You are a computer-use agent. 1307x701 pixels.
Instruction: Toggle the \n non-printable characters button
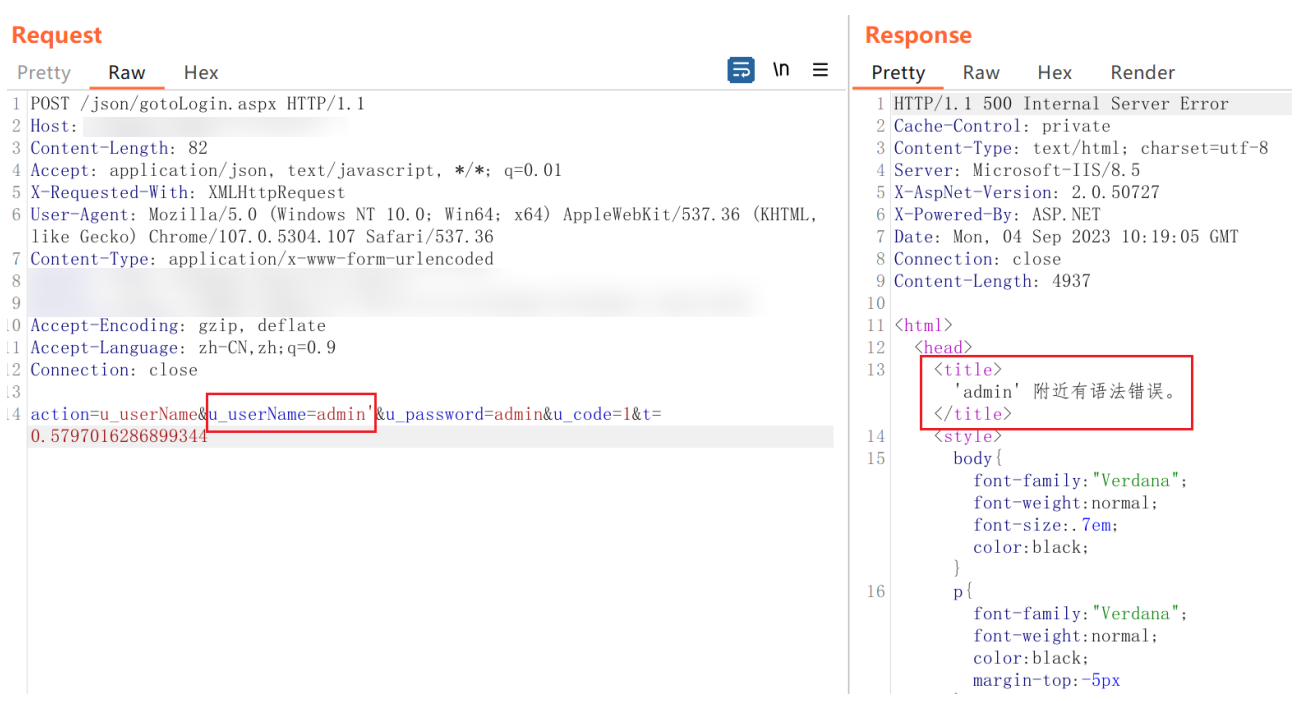click(x=781, y=70)
